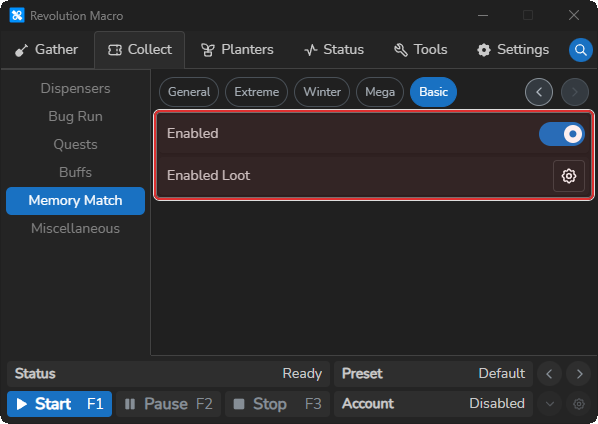Go to the Tools tab
This screenshot has height=424, width=598.
421,50
